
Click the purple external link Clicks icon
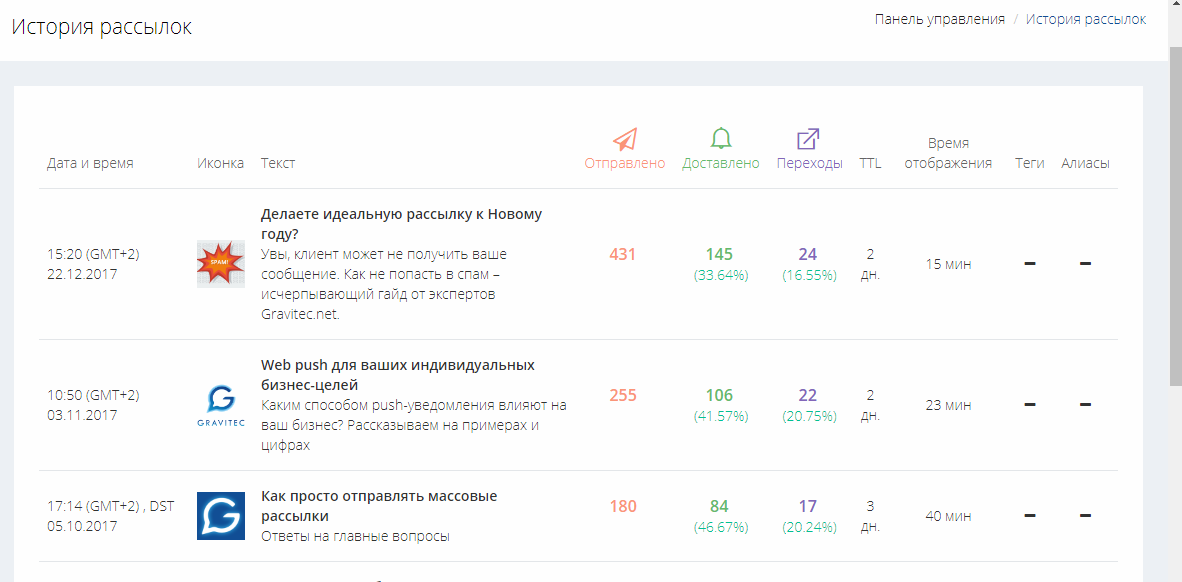pyautogui.click(x=808, y=139)
